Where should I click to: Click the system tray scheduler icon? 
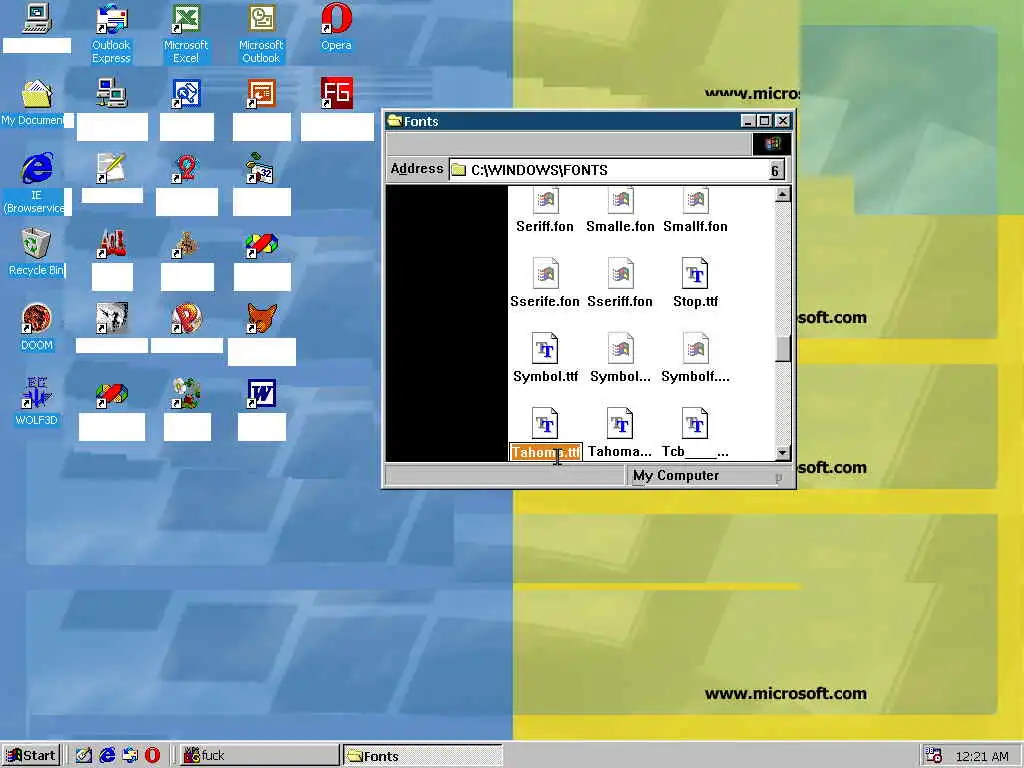(934, 756)
